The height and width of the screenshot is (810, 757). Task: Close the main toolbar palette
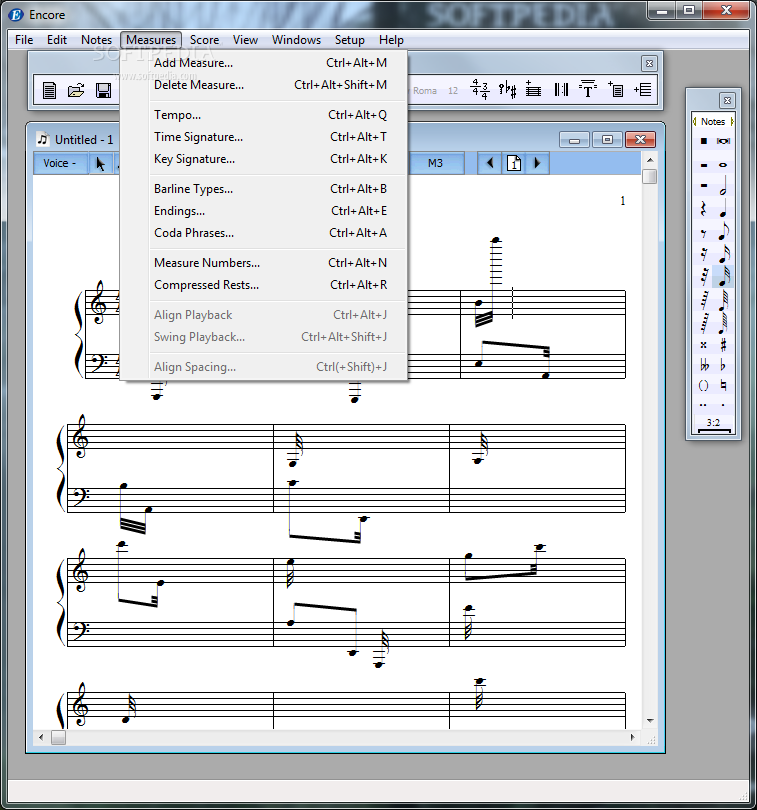[649, 64]
